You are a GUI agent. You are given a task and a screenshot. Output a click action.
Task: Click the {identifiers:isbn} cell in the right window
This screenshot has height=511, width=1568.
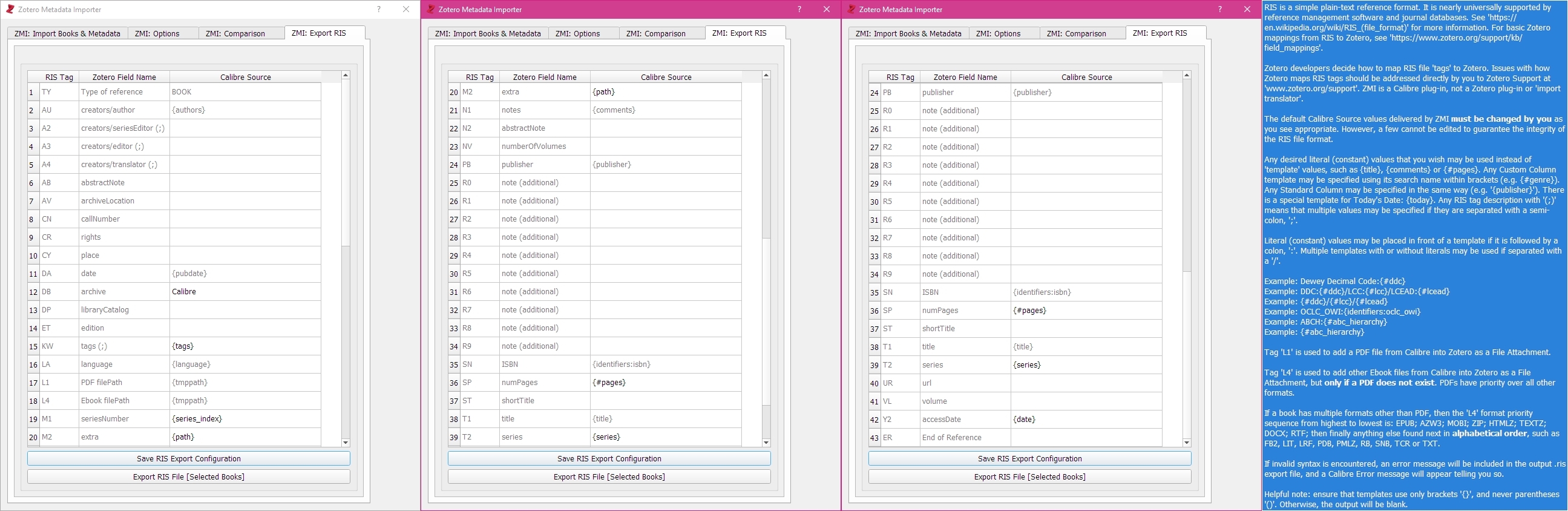(x=1086, y=292)
